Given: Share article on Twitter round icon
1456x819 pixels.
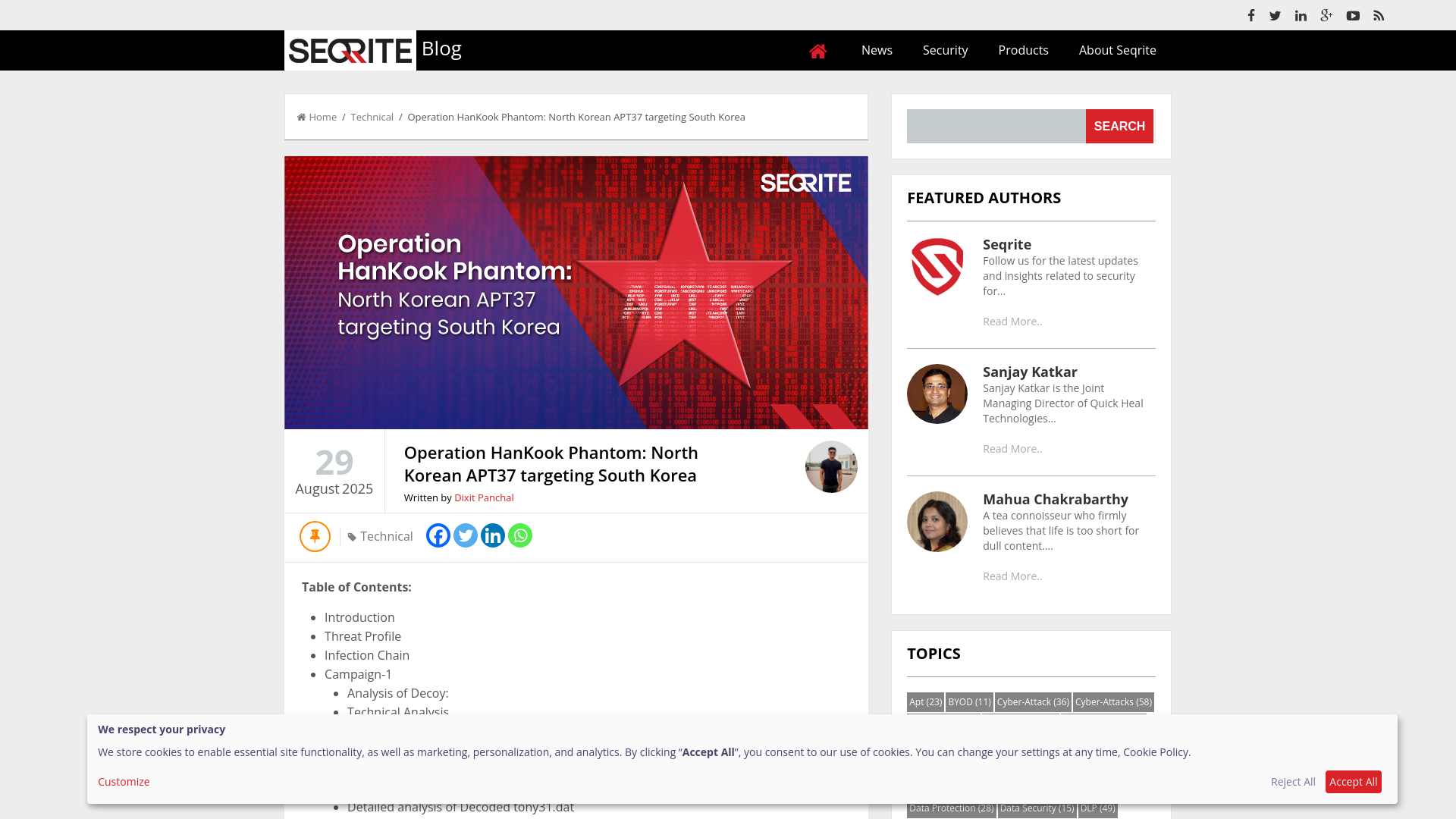Looking at the screenshot, I should (466, 535).
